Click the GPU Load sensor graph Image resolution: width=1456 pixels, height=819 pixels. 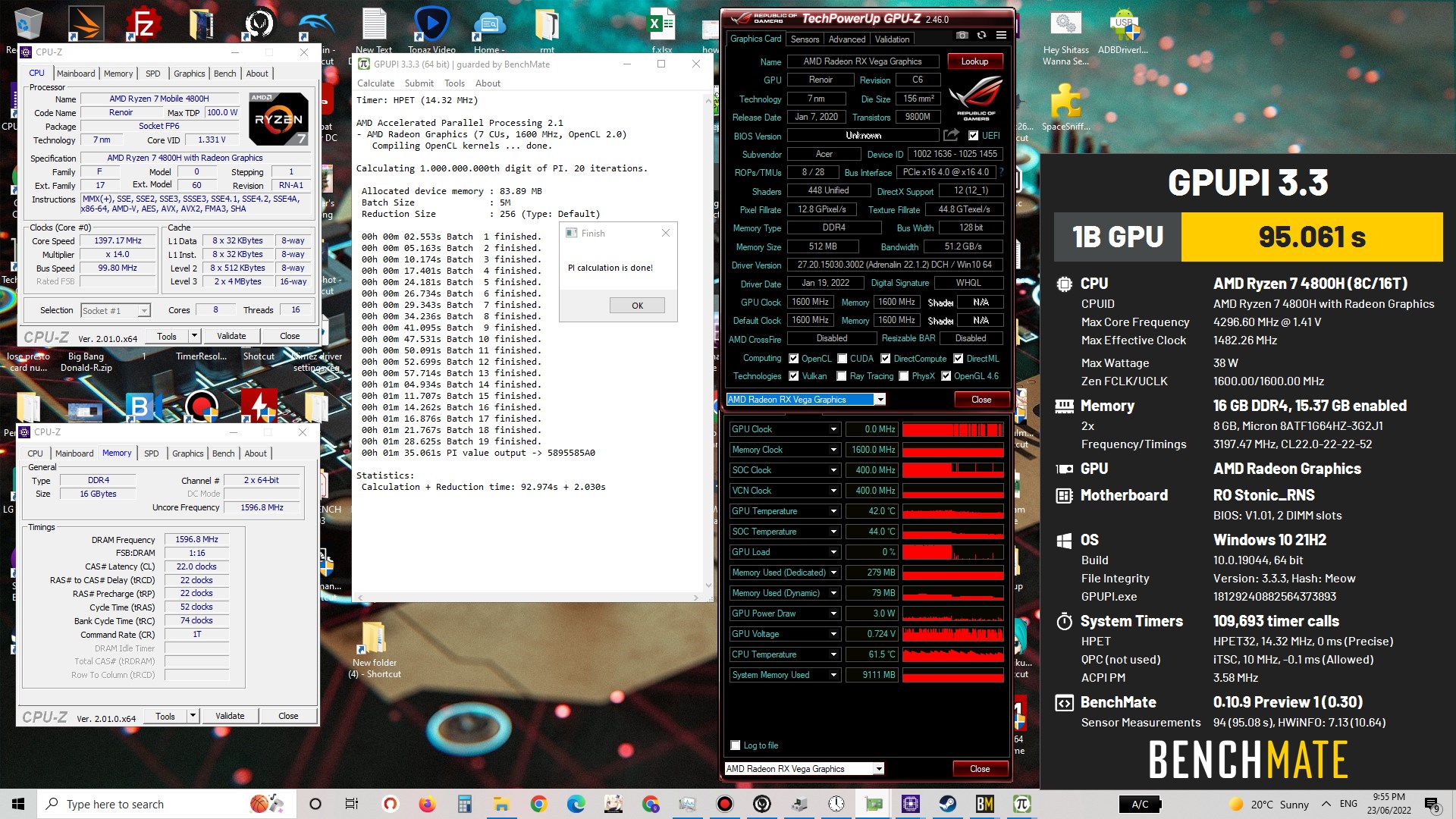pyautogui.click(x=952, y=552)
